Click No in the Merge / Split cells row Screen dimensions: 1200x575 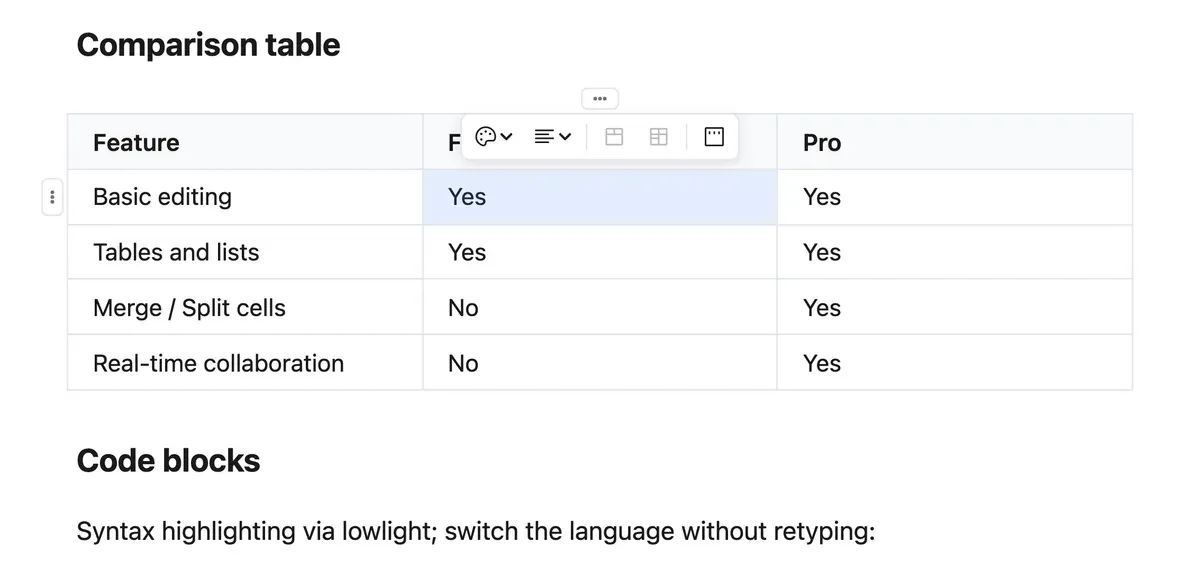(463, 308)
